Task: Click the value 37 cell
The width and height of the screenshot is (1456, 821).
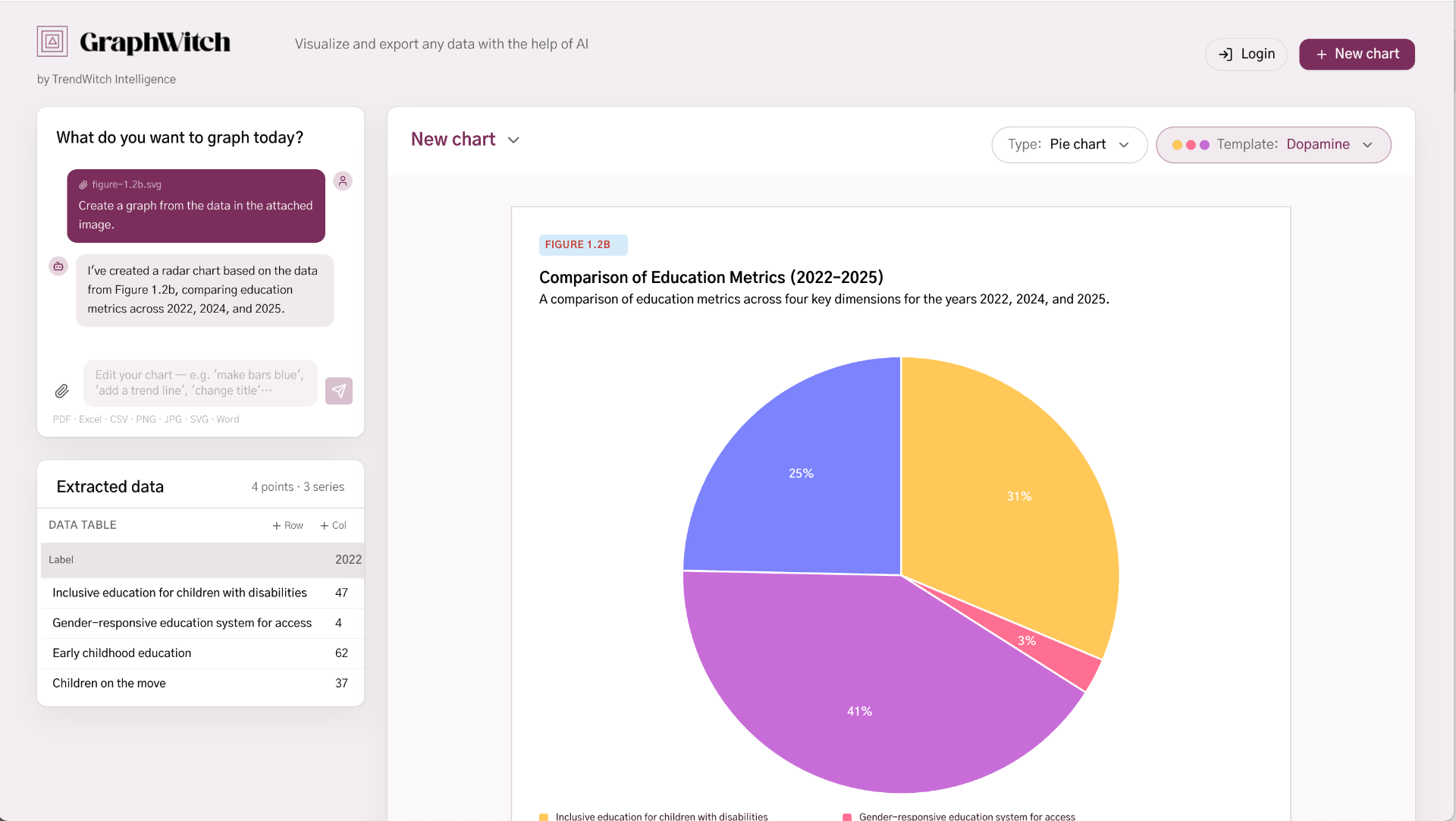Action: click(342, 684)
